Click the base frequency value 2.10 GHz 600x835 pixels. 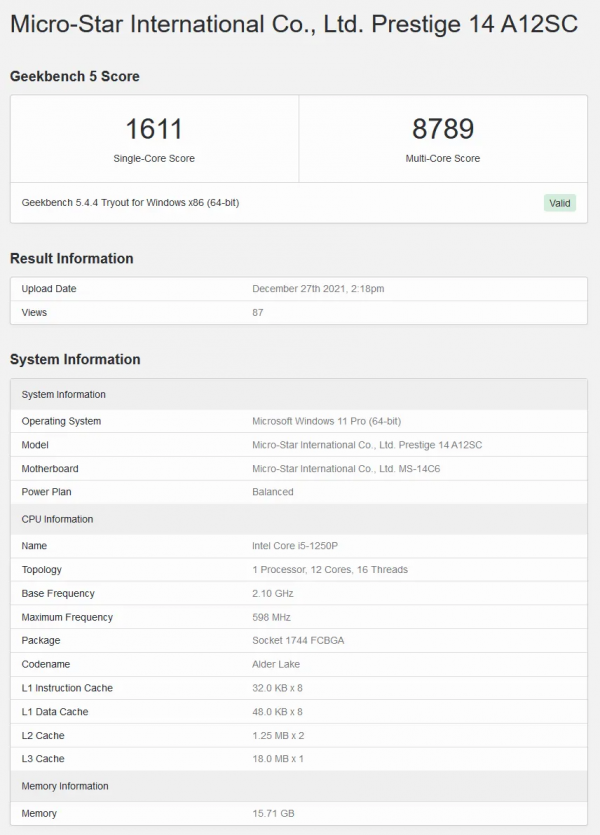[x=273, y=593]
